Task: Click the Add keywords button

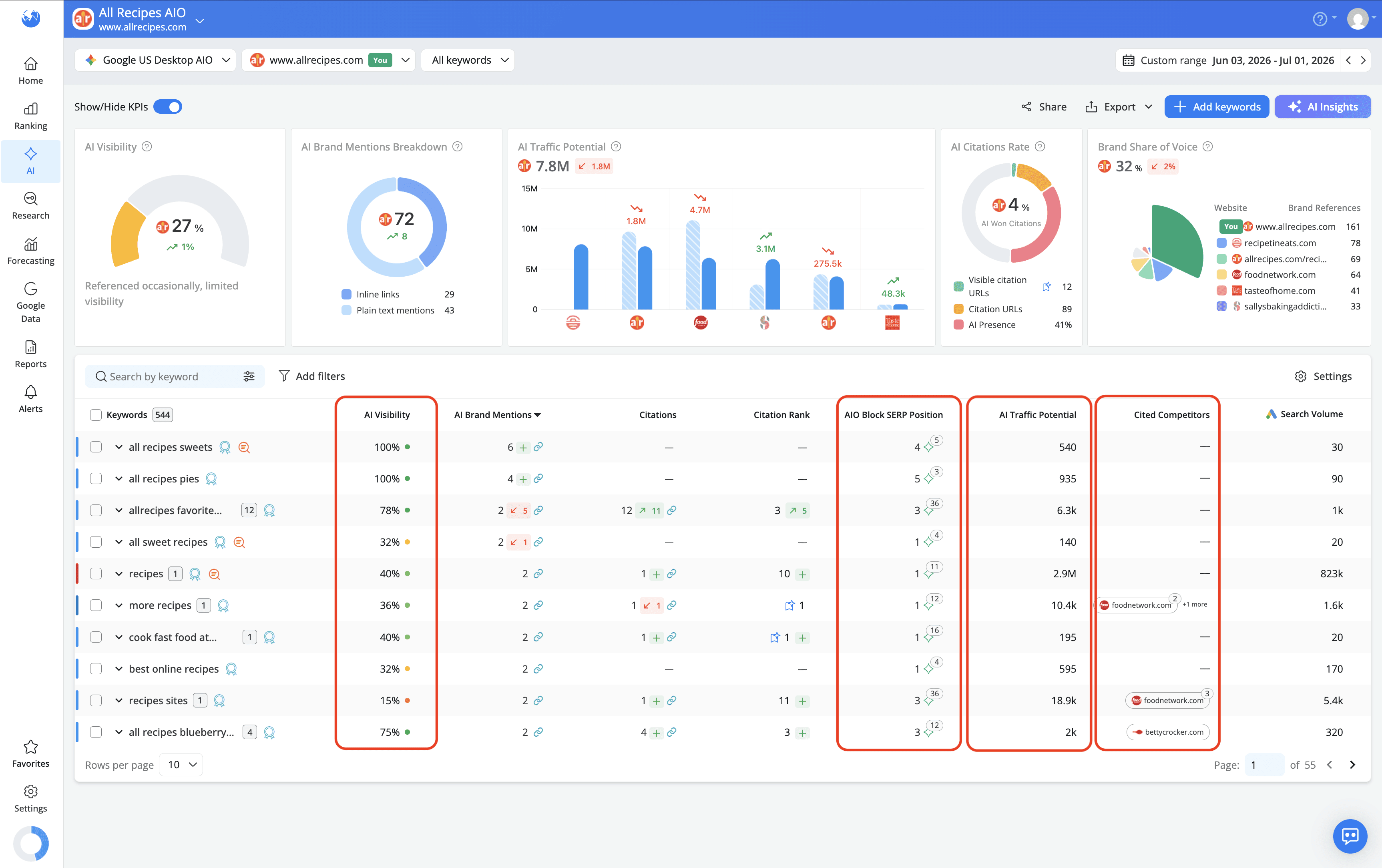Action: [1217, 107]
